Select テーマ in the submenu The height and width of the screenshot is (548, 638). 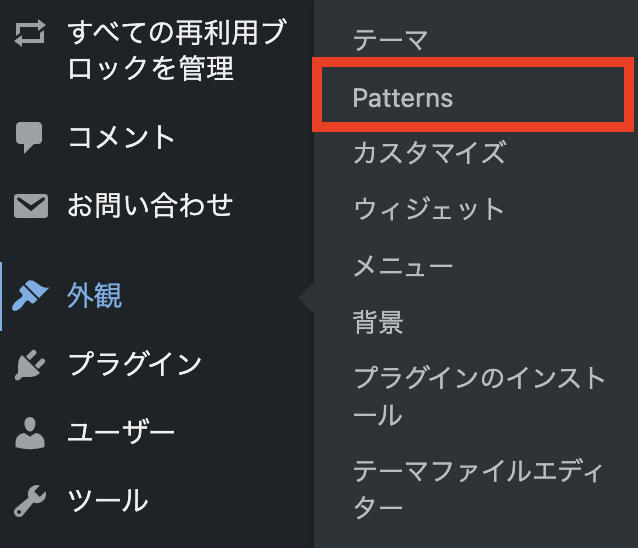click(x=391, y=40)
